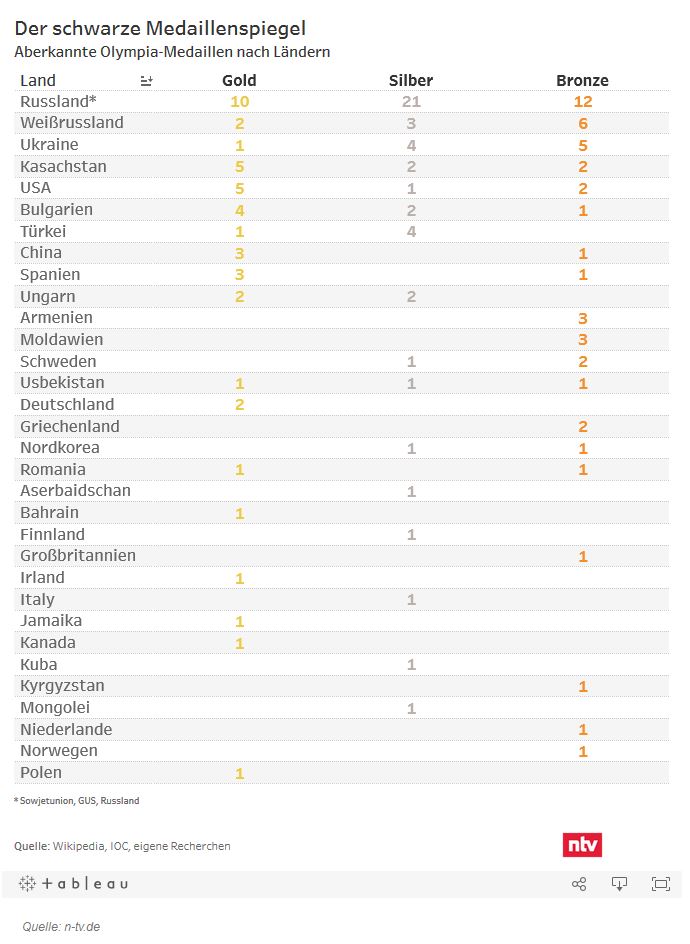Image resolution: width=690 pixels, height=944 pixels.
Task: Select the Bronze column header
Action: pos(582,81)
